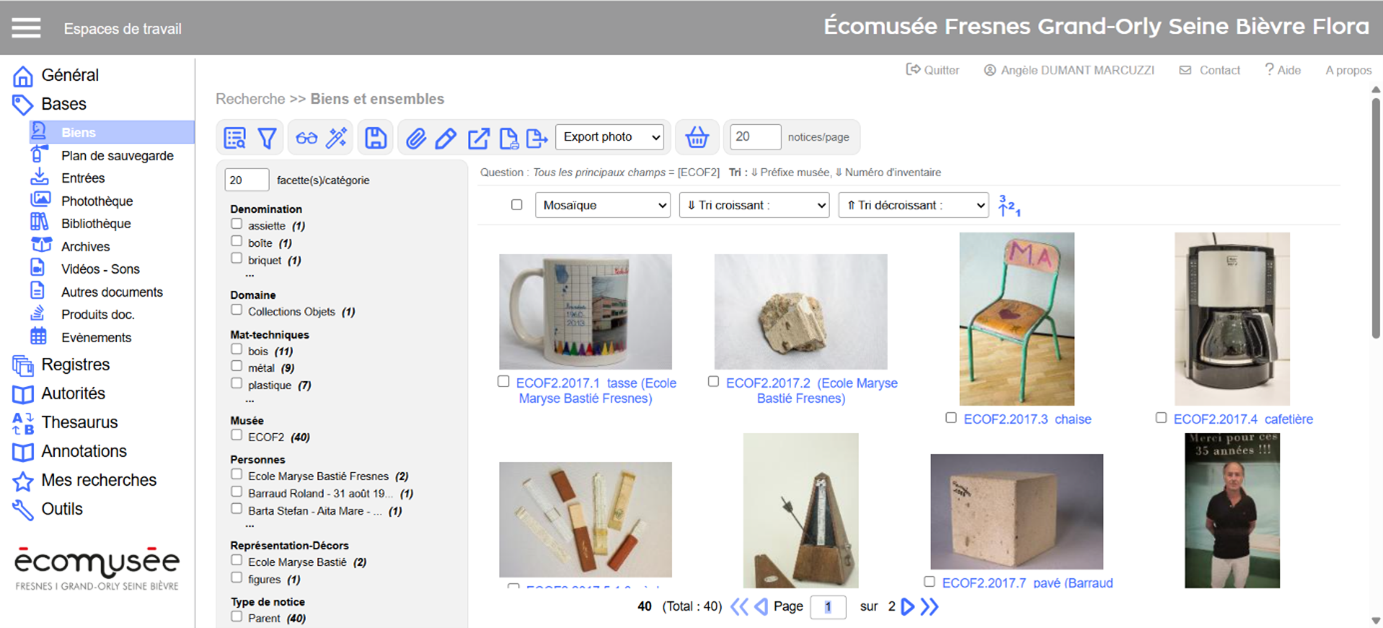The height and width of the screenshot is (628, 1383).
Task: Open the Export photo dropdown
Action: 610,137
